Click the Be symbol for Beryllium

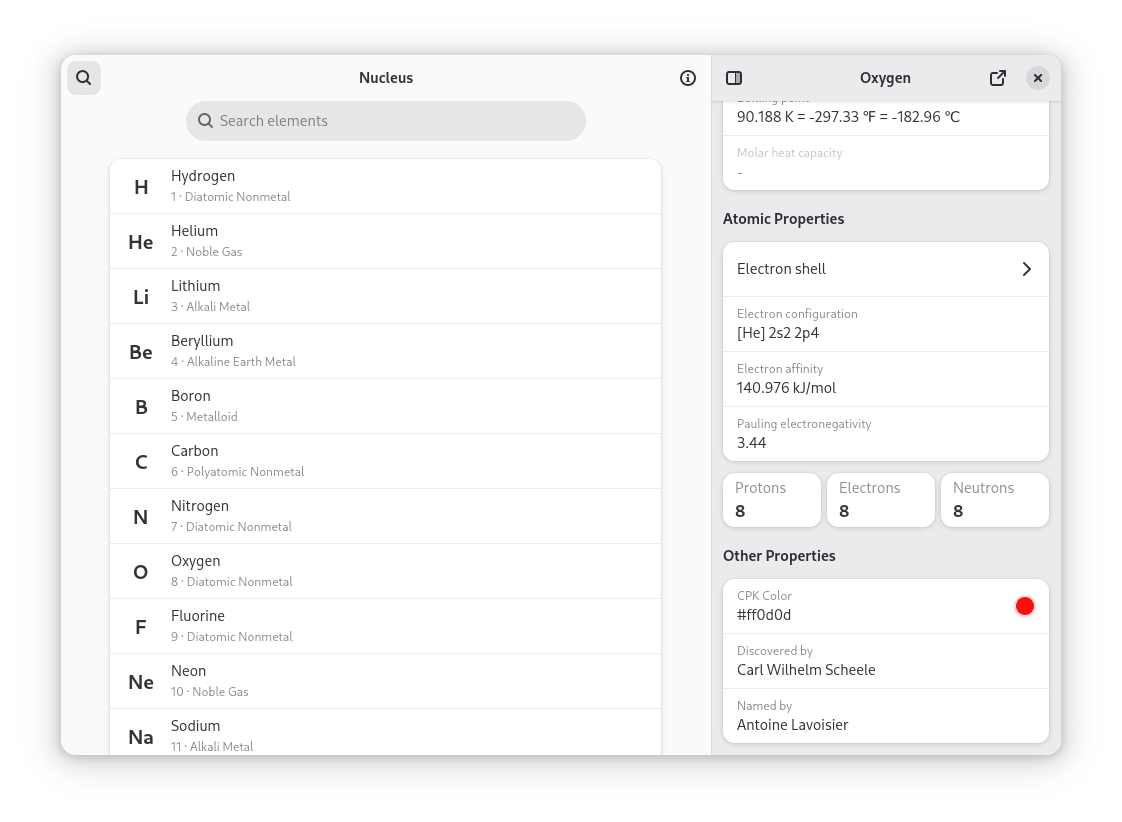[141, 352]
